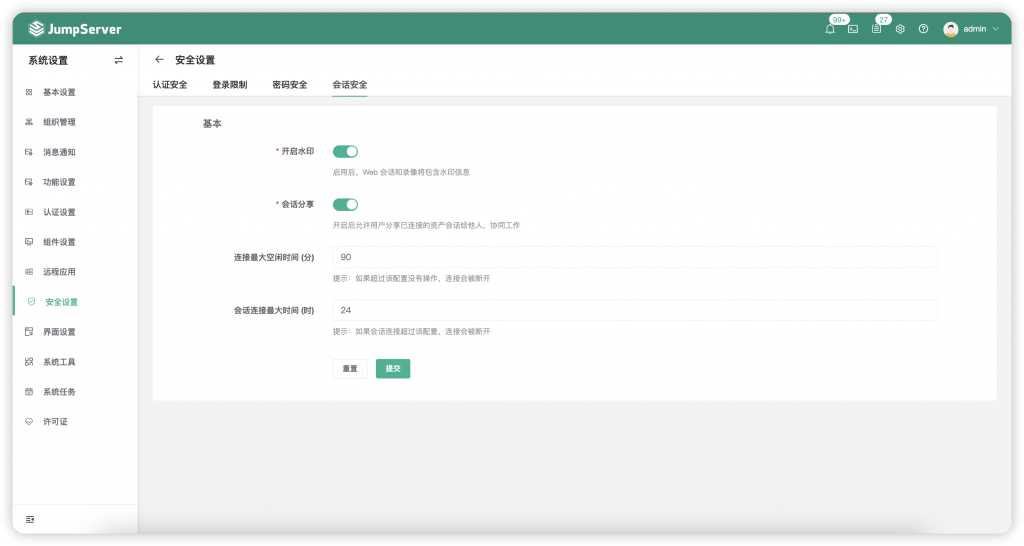The width and height of the screenshot is (1024, 546).
Task: Switch view using the swap arrows icon
Action: point(118,60)
